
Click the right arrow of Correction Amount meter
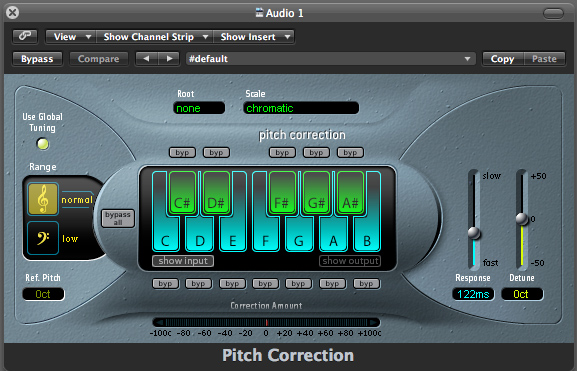coord(374,322)
